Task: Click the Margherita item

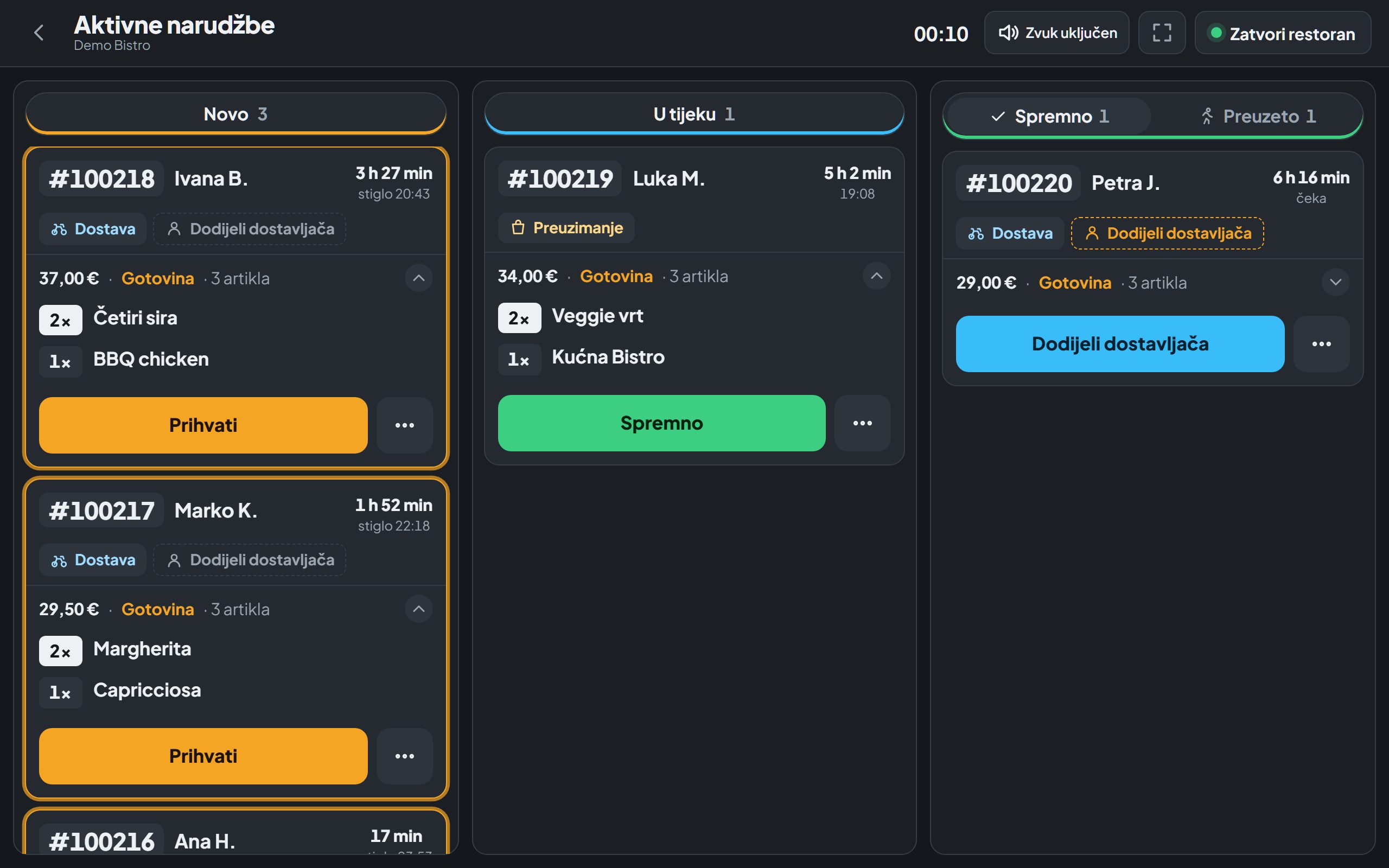Action: [142, 649]
